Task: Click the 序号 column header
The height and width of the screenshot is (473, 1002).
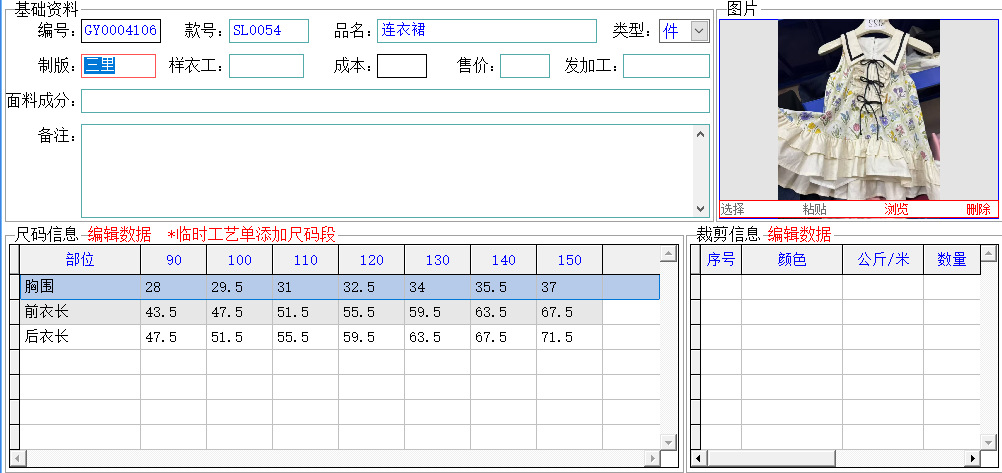Action: [721, 260]
